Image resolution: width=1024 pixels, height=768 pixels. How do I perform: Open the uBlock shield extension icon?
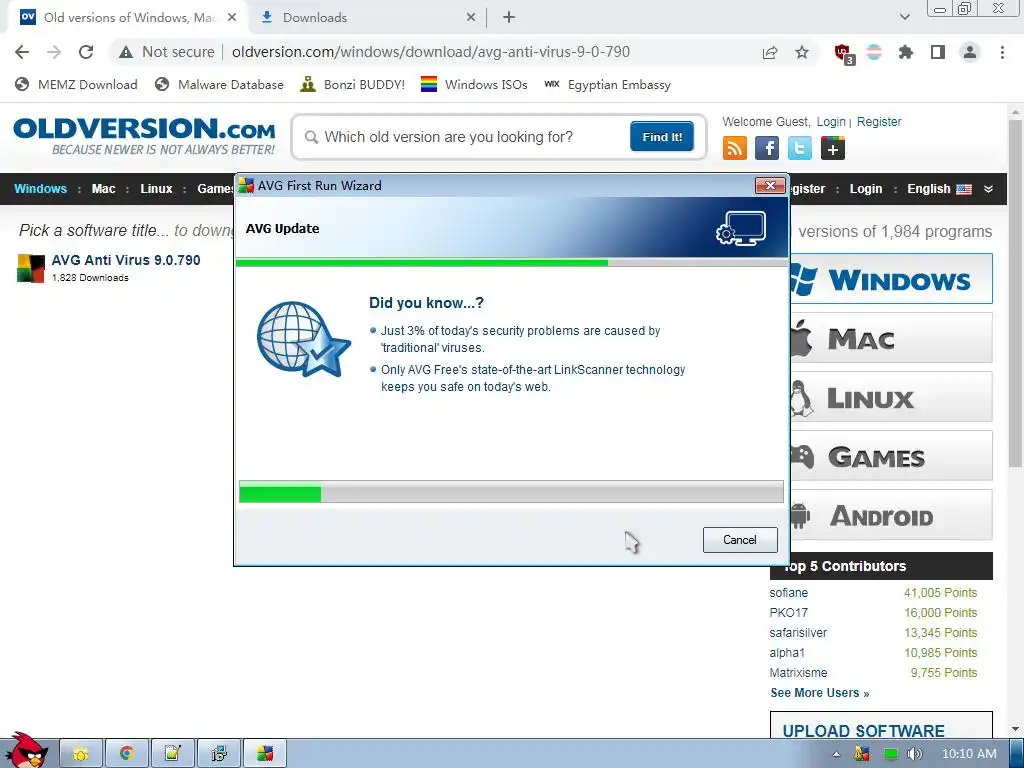[843, 53]
